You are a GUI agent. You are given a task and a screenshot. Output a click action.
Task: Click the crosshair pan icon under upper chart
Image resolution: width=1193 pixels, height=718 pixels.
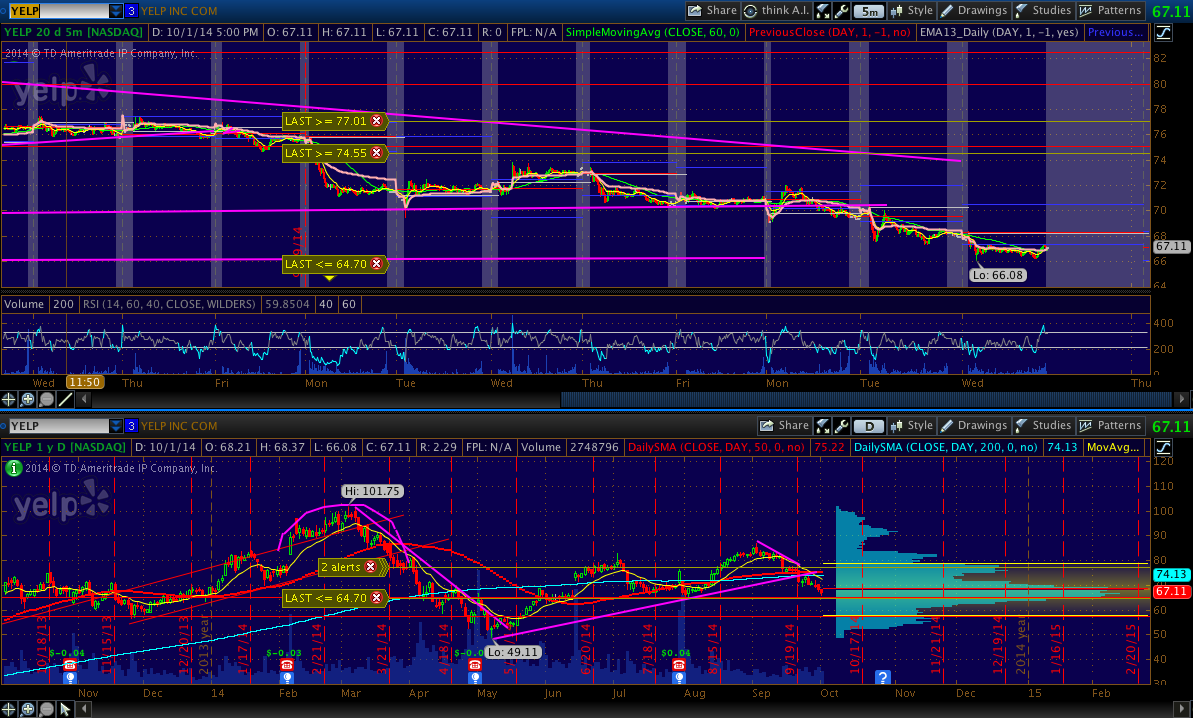click(9, 399)
